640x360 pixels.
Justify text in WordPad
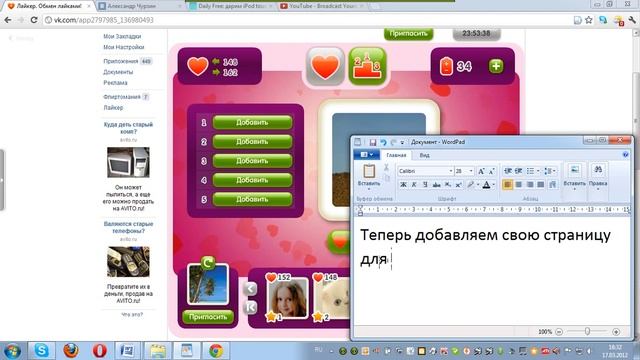[x=540, y=185]
